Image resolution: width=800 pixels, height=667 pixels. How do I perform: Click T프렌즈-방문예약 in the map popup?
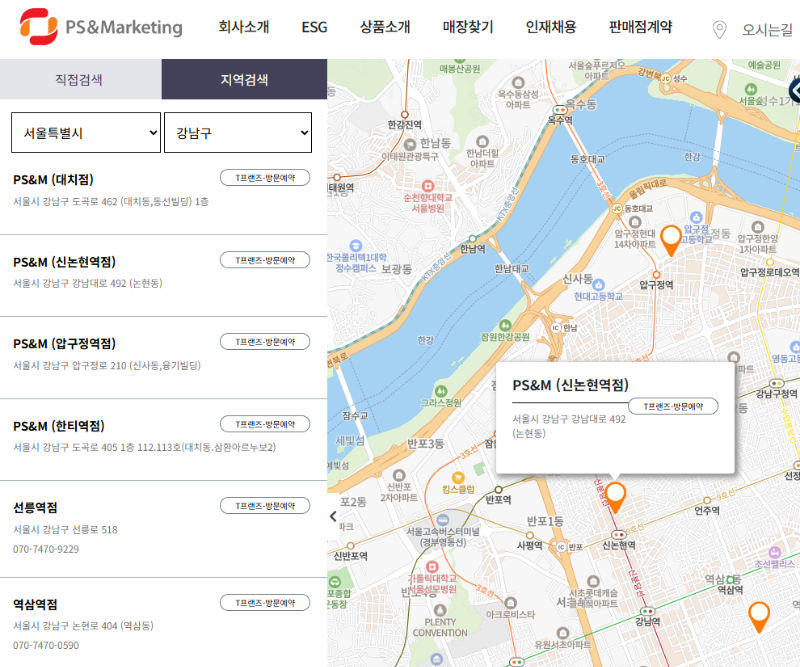pos(673,406)
